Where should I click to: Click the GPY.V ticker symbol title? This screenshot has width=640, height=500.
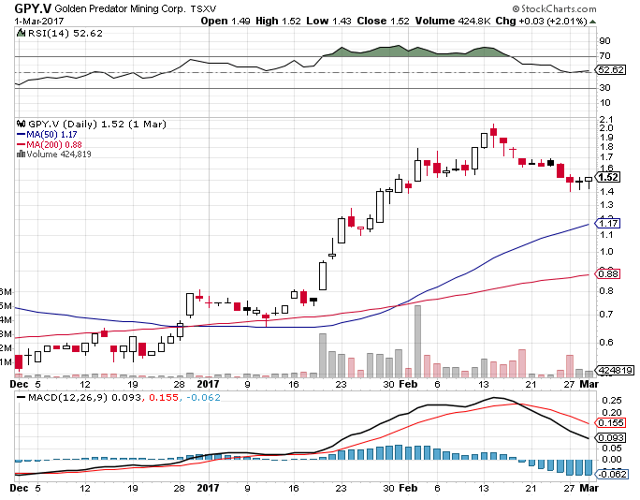pos(33,8)
